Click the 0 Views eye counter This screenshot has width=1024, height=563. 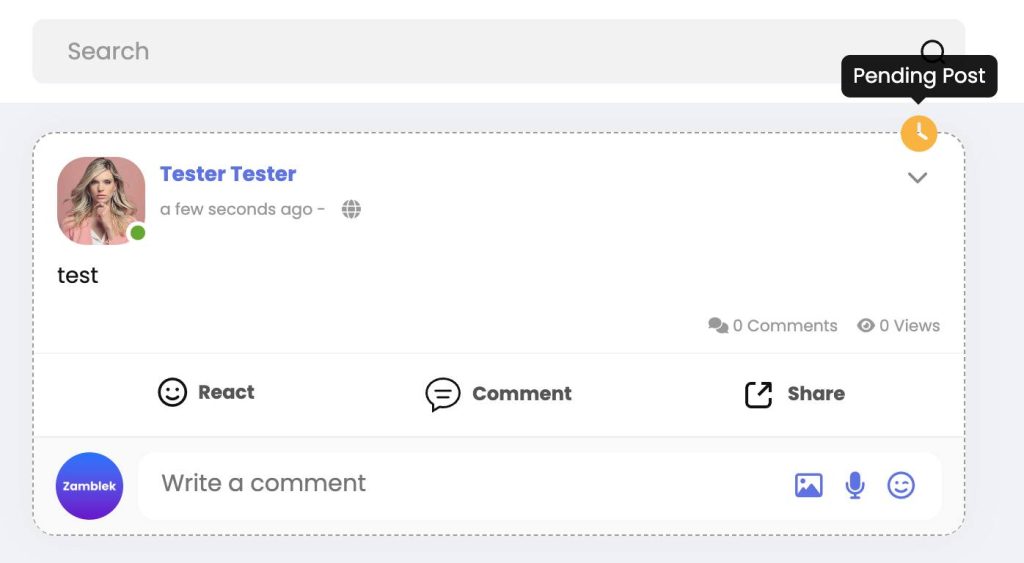[x=899, y=325]
